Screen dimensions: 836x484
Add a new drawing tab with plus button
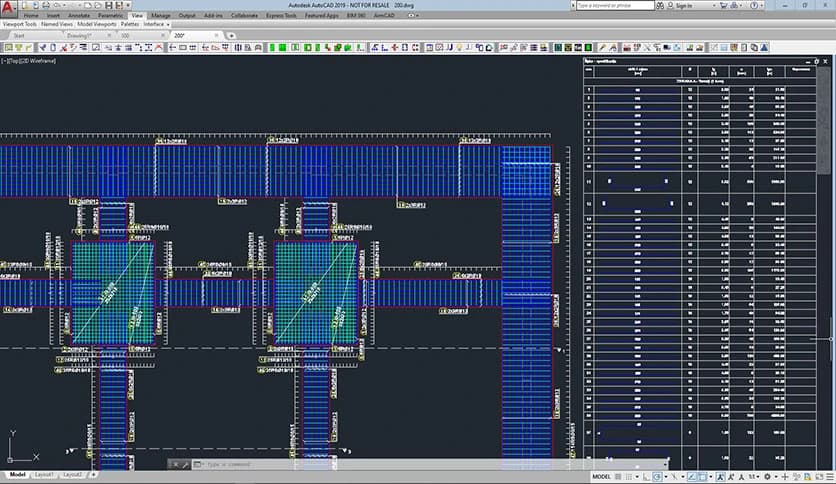tap(232, 35)
